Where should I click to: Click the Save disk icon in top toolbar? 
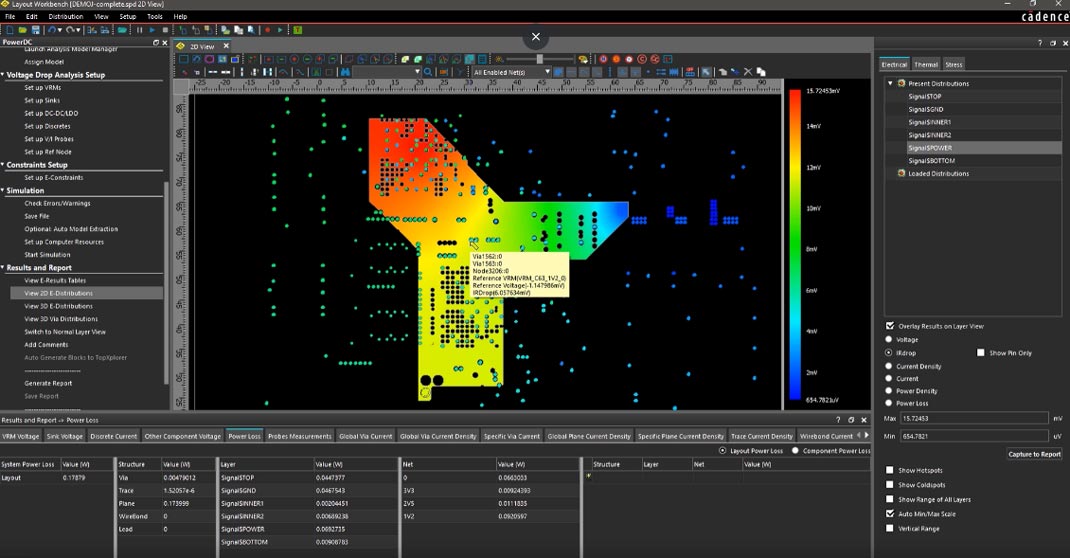click(x=35, y=30)
